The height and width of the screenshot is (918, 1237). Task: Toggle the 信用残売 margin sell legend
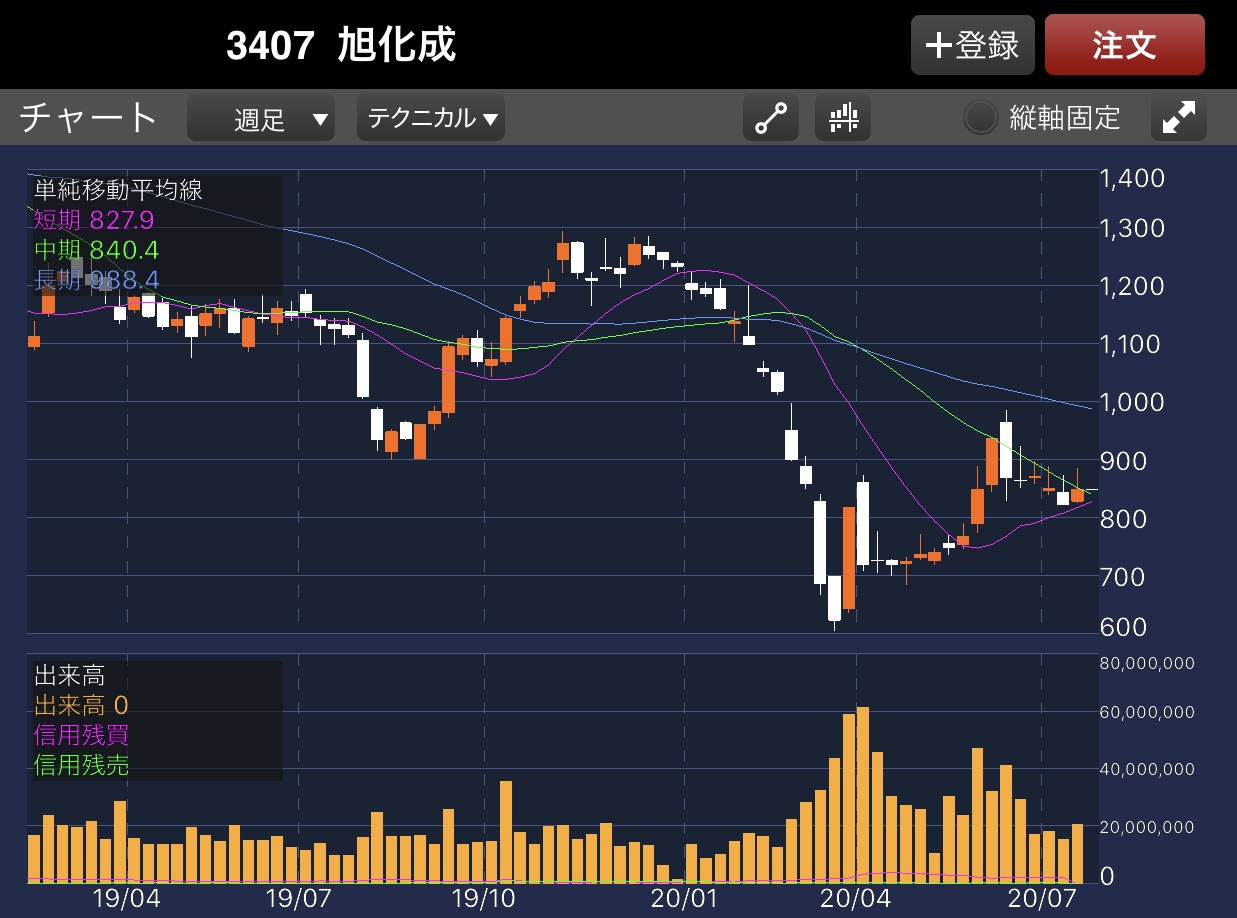coord(81,766)
